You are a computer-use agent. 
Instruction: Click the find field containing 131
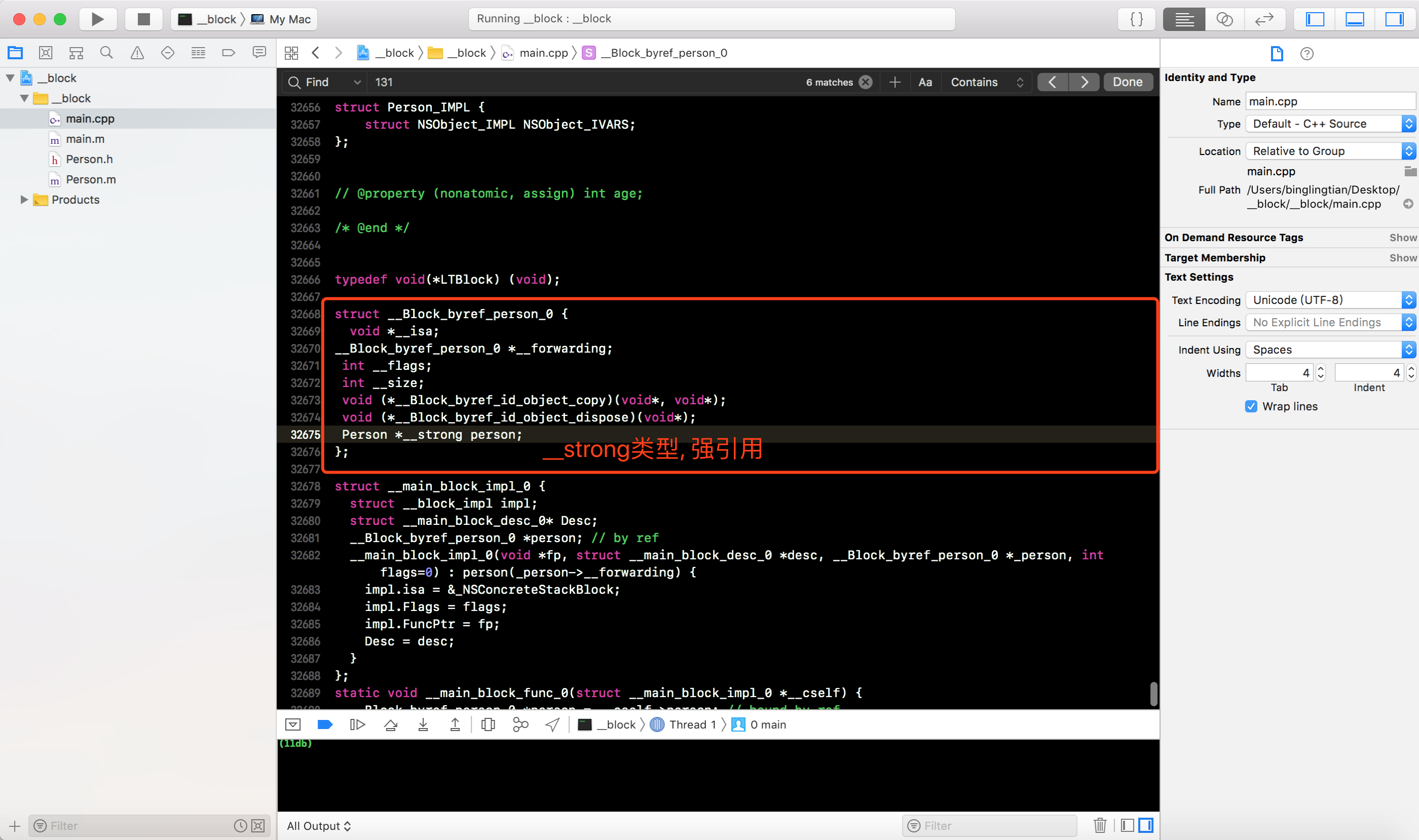click(583, 82)
